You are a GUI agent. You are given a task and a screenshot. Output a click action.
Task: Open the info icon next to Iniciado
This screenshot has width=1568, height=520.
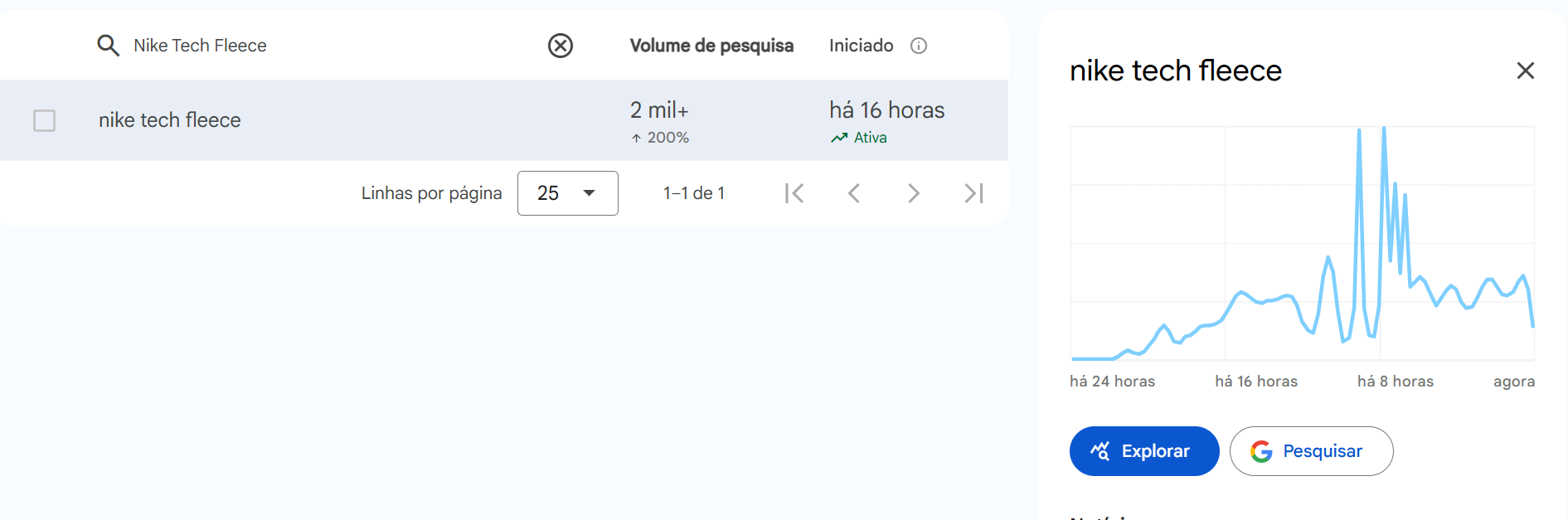click(919, 46)
